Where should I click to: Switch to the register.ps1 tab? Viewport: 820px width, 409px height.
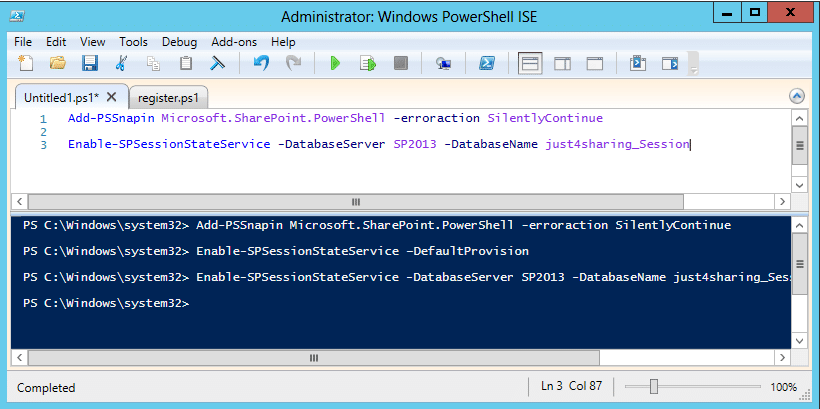168,98
